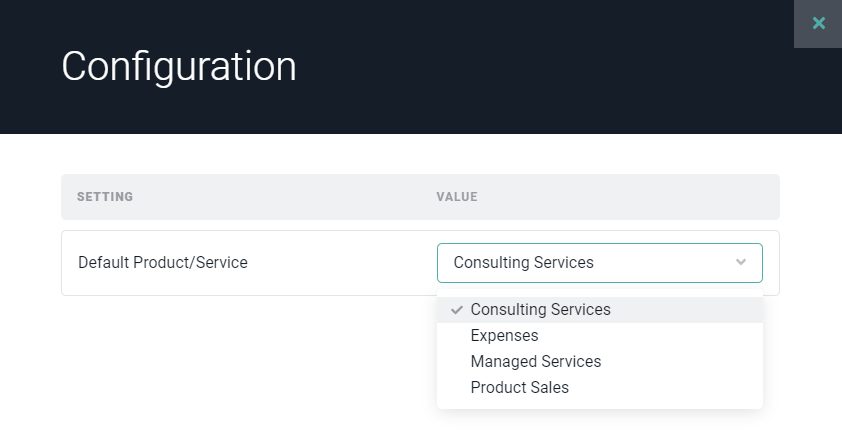The image size is (842, 435).
Task: Click blank space right of Expenses in the list
Action: (660, 336)
